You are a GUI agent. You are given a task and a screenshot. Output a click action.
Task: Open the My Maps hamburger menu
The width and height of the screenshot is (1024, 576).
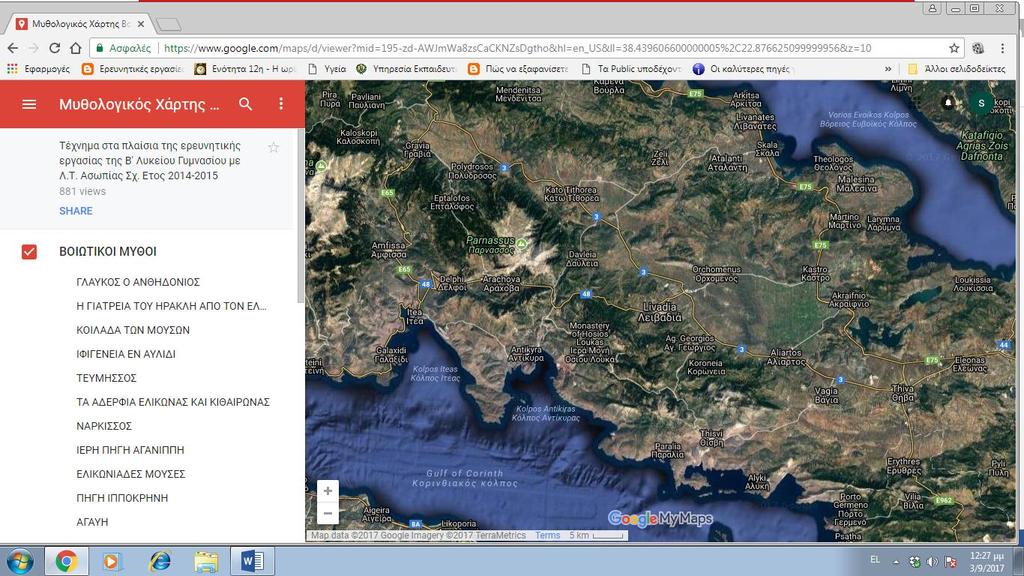(x=29, y=104)
